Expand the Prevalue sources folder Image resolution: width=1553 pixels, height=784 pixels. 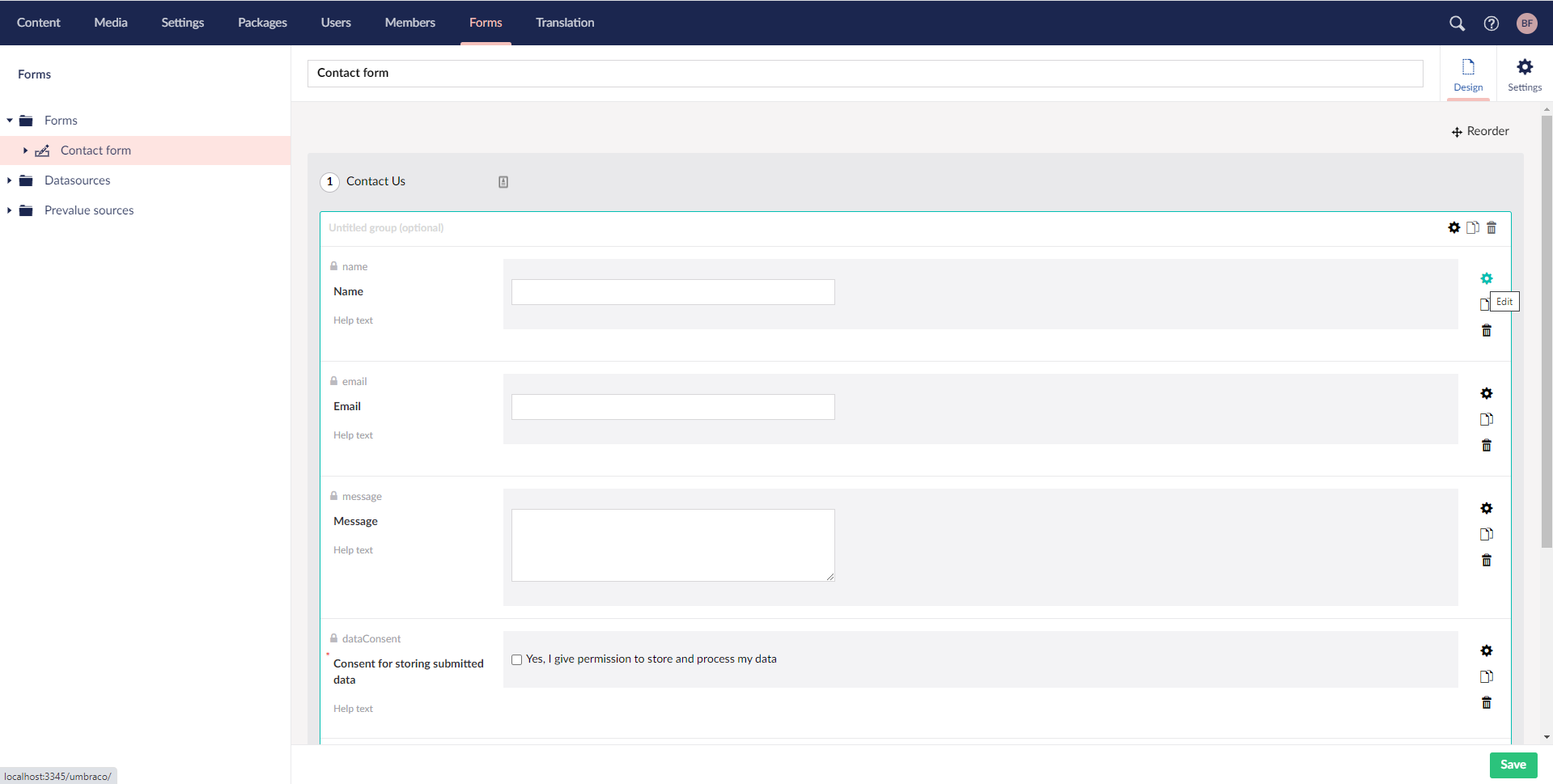pyautogui.click(x=9, y=210)
